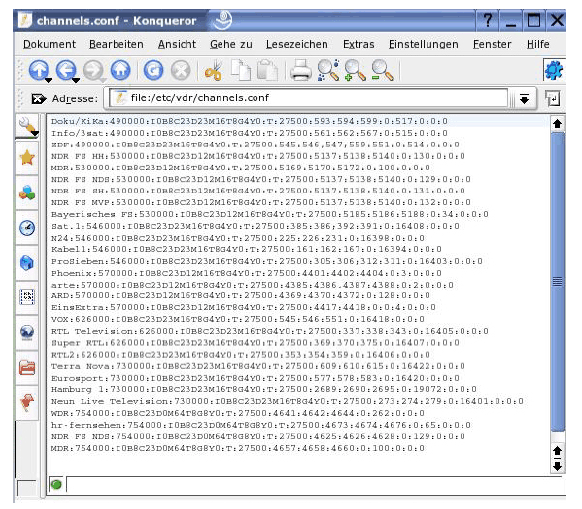Click the Go button next to address bar
582x509 pixels.
(552, 99)
